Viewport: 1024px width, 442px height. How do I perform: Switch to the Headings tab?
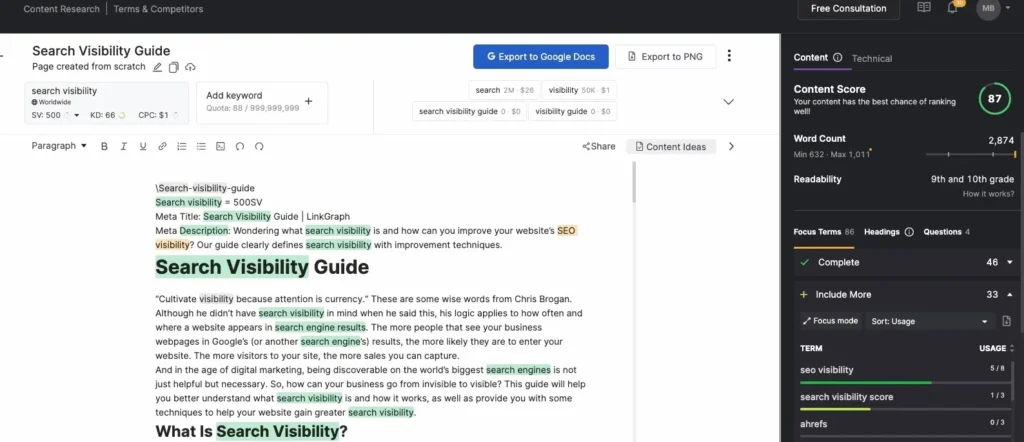(882, 232)
